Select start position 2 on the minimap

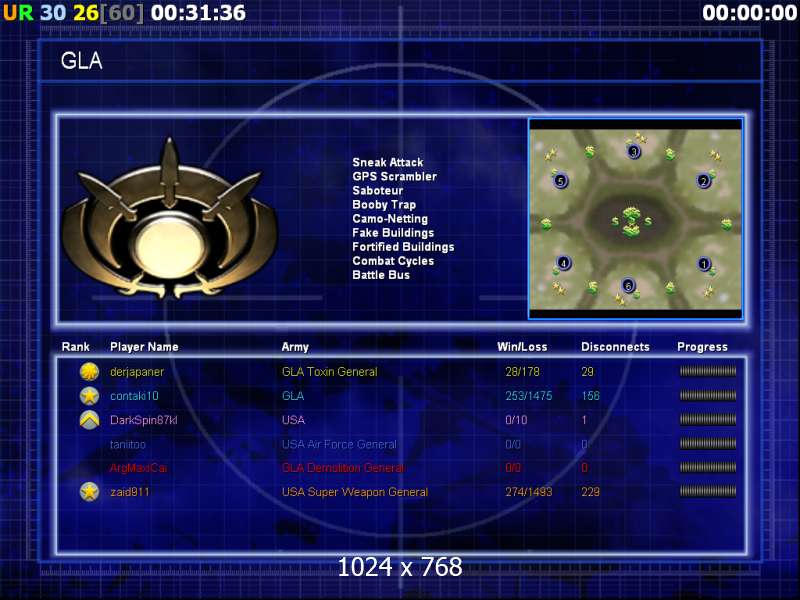pyautogui.click(x=704, y=181)
